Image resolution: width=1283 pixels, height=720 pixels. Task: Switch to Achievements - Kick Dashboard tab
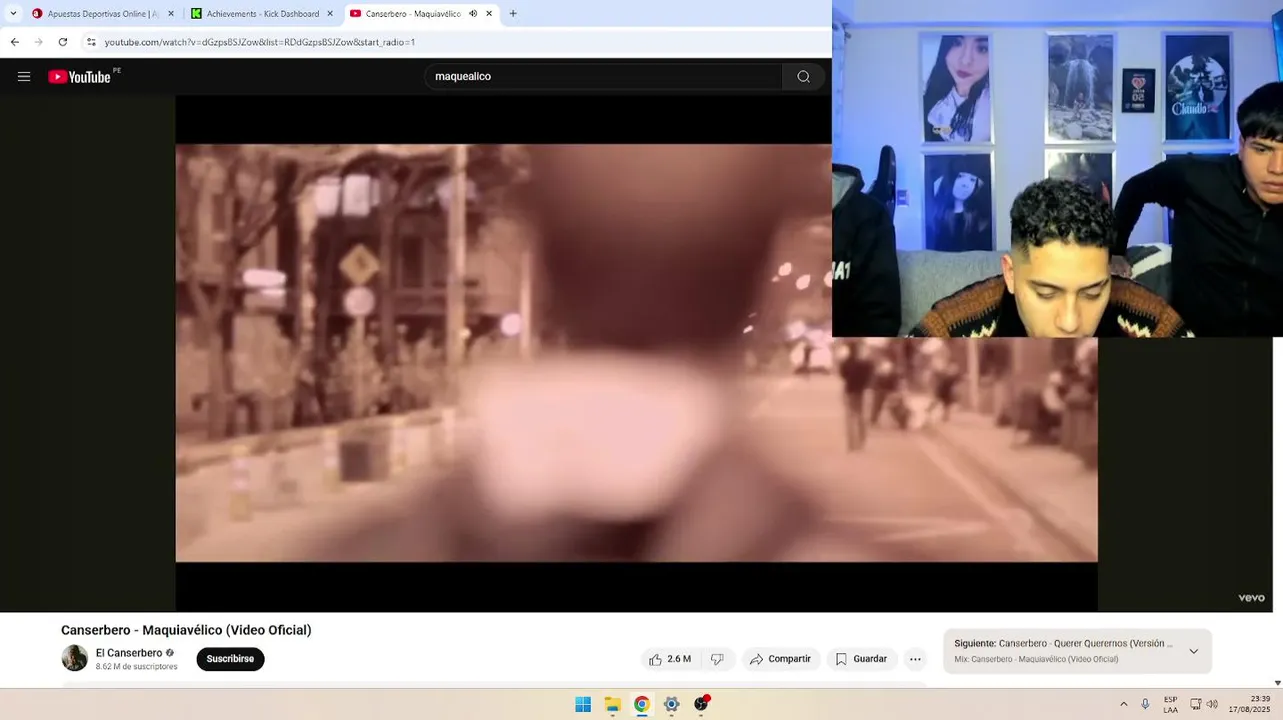pyautogui.click(x=256, y=14)
